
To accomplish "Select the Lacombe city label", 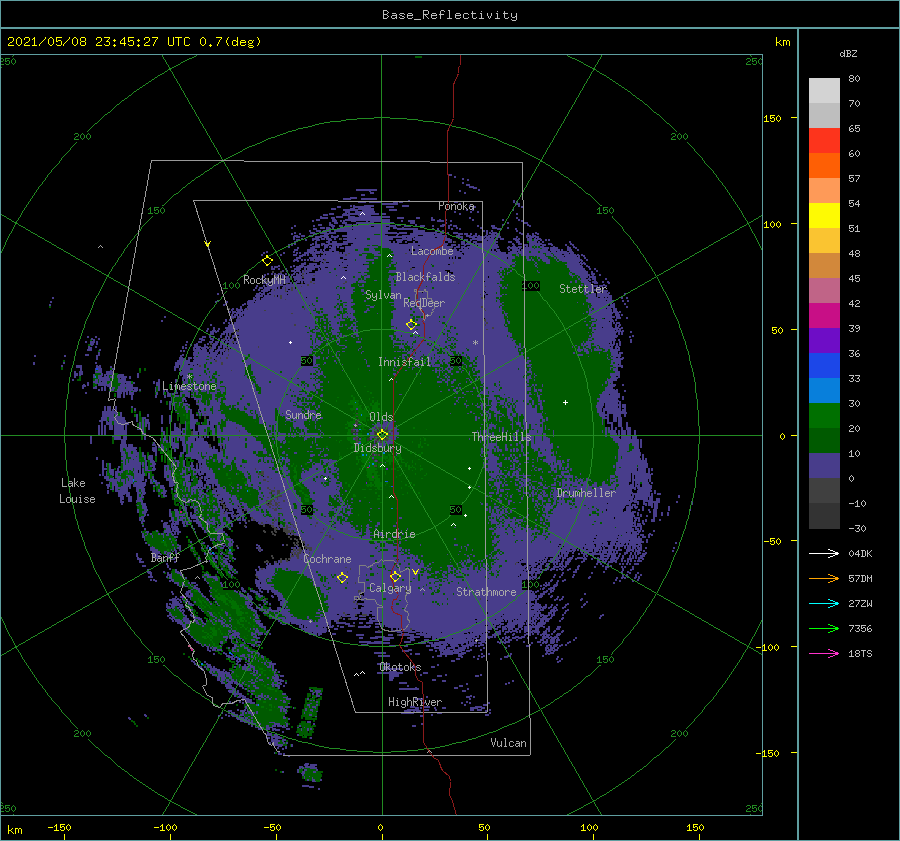I will point(432,251).
